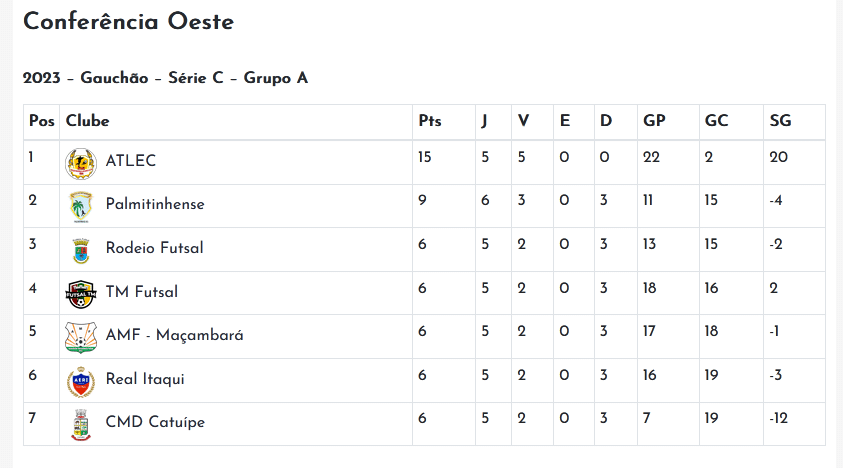The image size is (864, 468).
Task: Open the TM Futsal club page link
Action: (142, 291)
